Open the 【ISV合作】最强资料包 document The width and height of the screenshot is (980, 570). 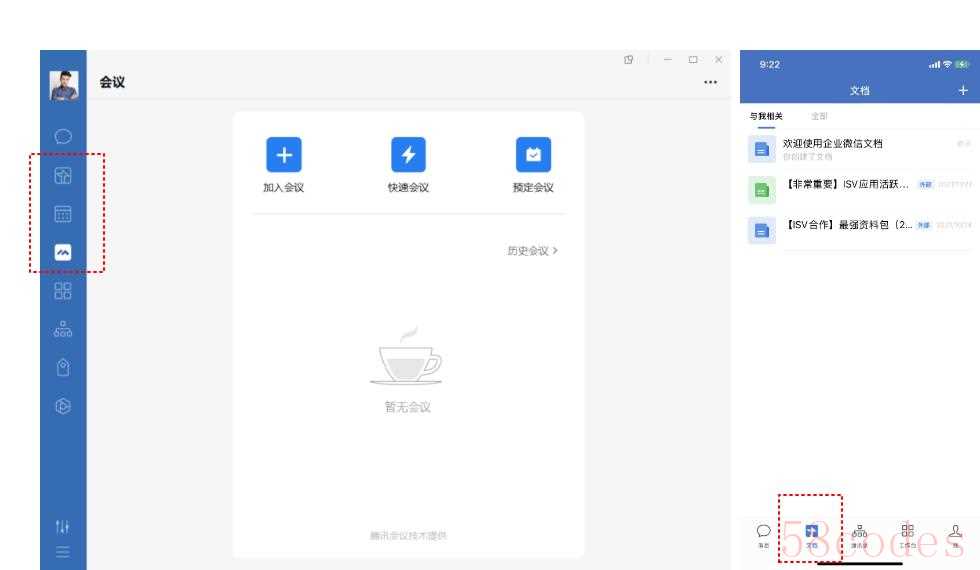860,229
